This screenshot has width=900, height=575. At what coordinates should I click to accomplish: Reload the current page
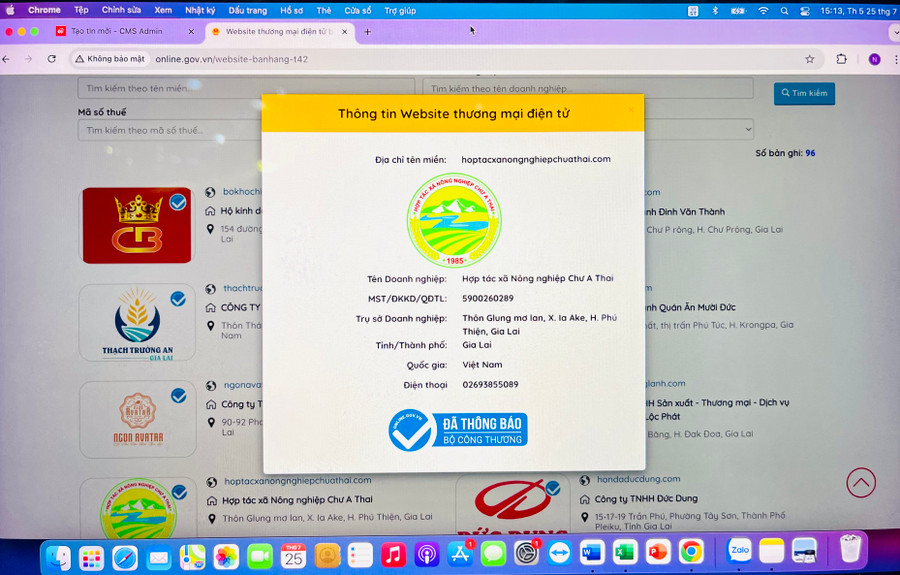tap(52, 59)
